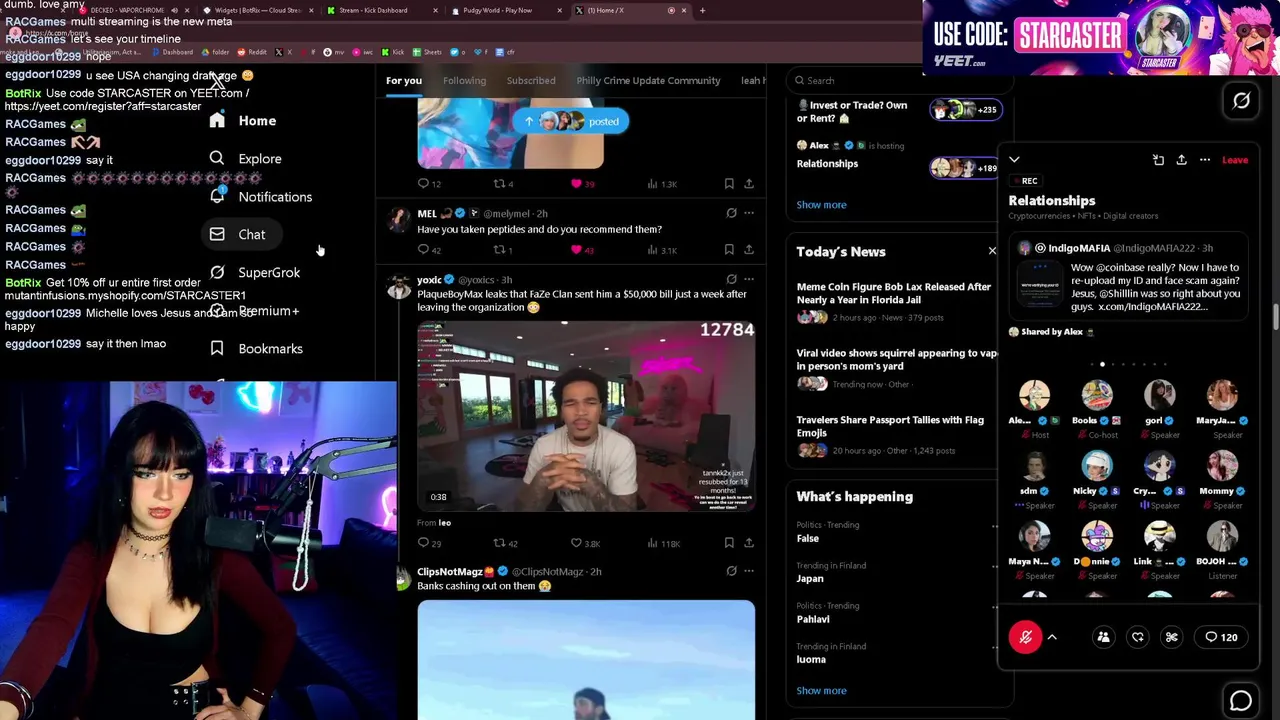This screenshot has width=1280, height=720.
Task: Open the Space guests list icon
Action: [1103, 637]
